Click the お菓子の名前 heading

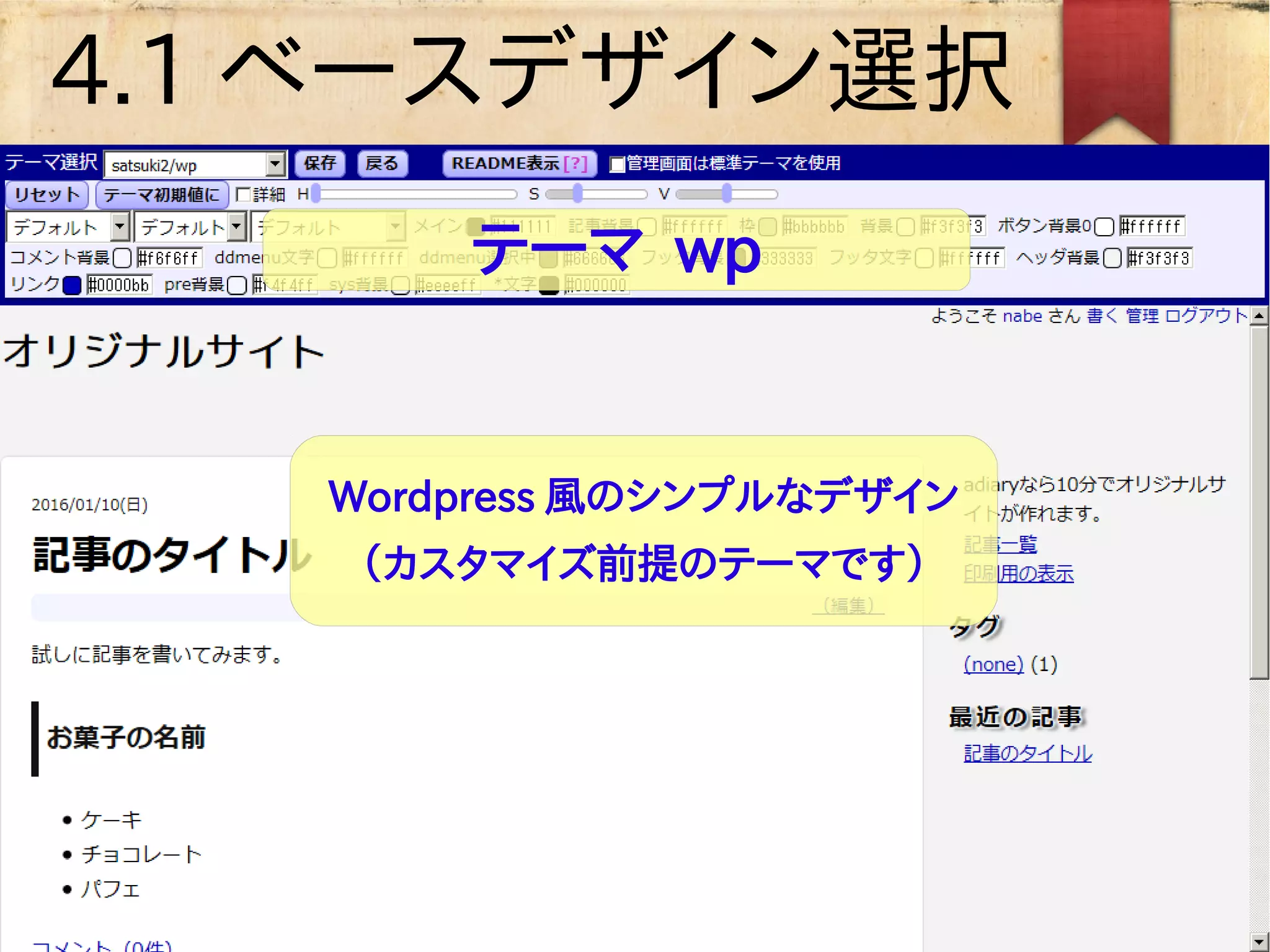point(126,737)
